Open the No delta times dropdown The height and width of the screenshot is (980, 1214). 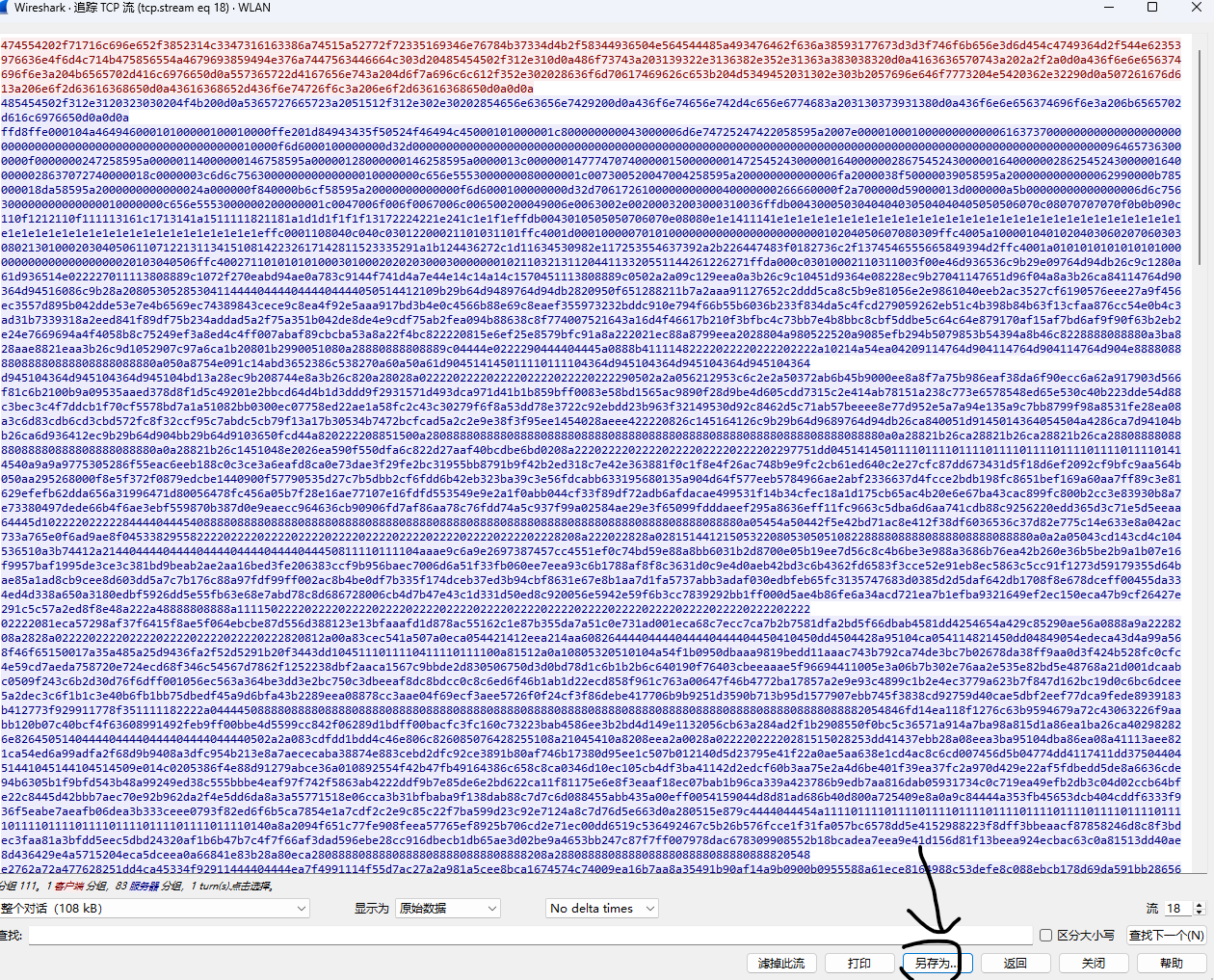click(599, 908)
